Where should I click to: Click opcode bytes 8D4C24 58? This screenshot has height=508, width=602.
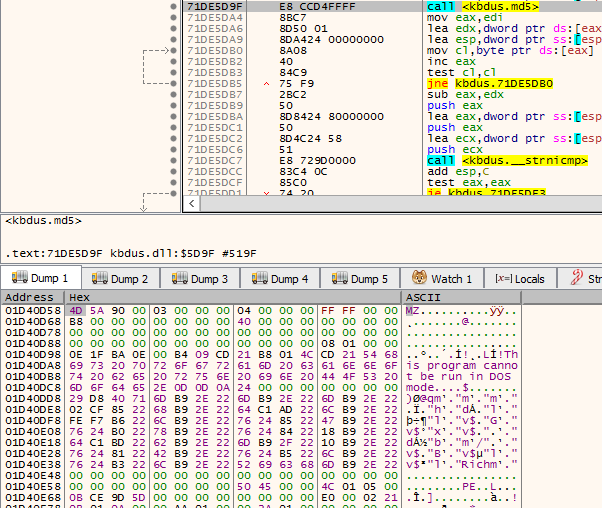(310, 138)
